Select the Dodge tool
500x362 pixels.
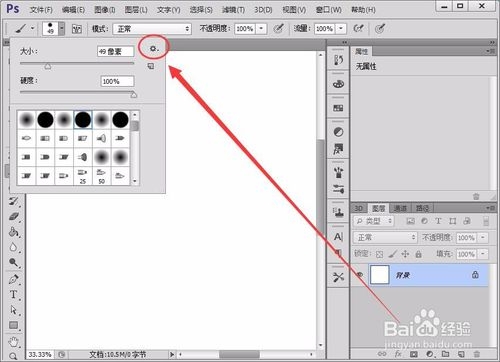[x=14, y=263]
